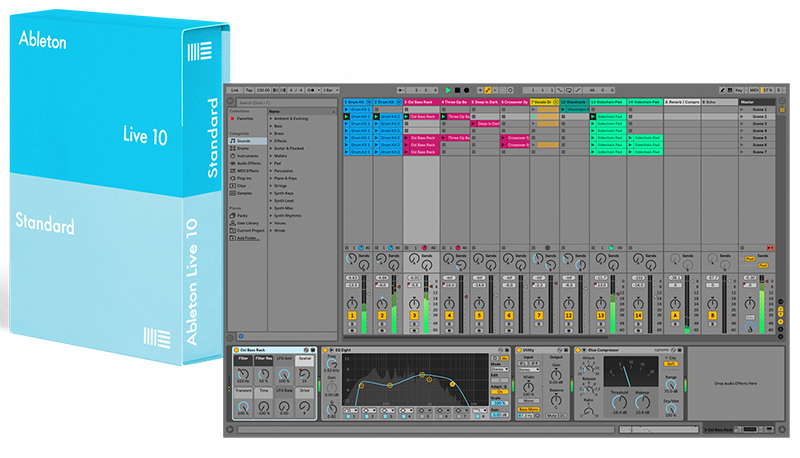
Task: Click the browser search field
Action: click(286, 103)
